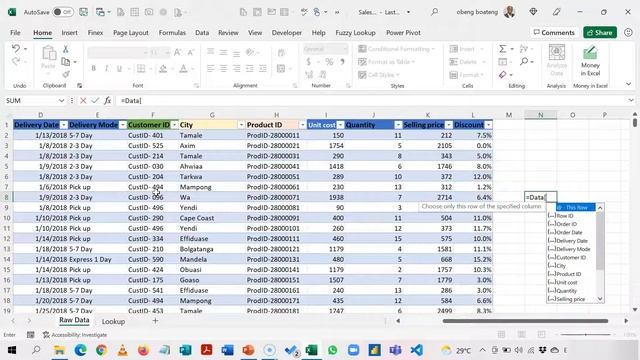Expand the formula bar chevron
The width and height of the screenshot is (640, 360).
click(x=631, y=100)
